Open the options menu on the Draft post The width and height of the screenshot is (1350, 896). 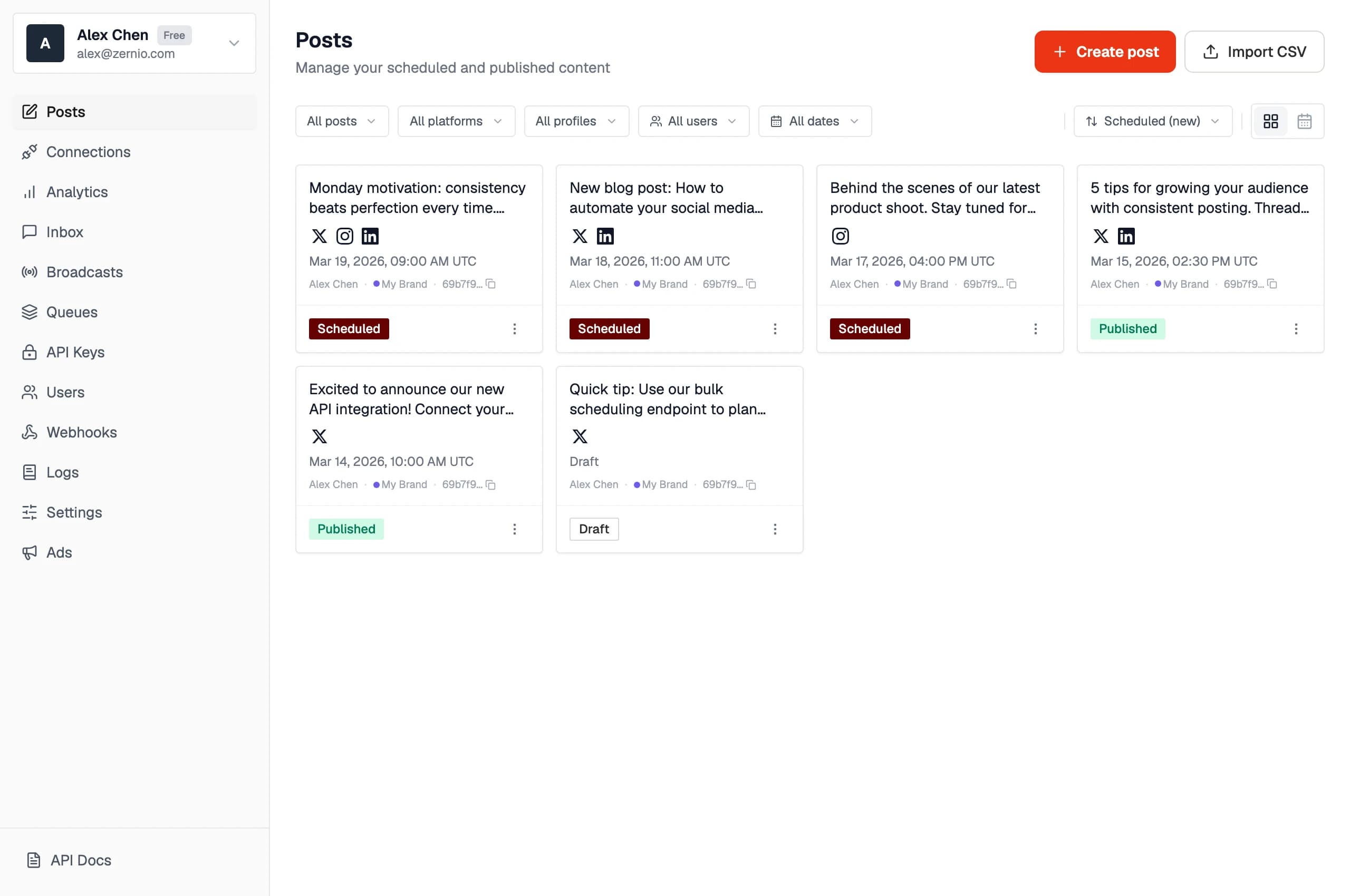[775, 529]
